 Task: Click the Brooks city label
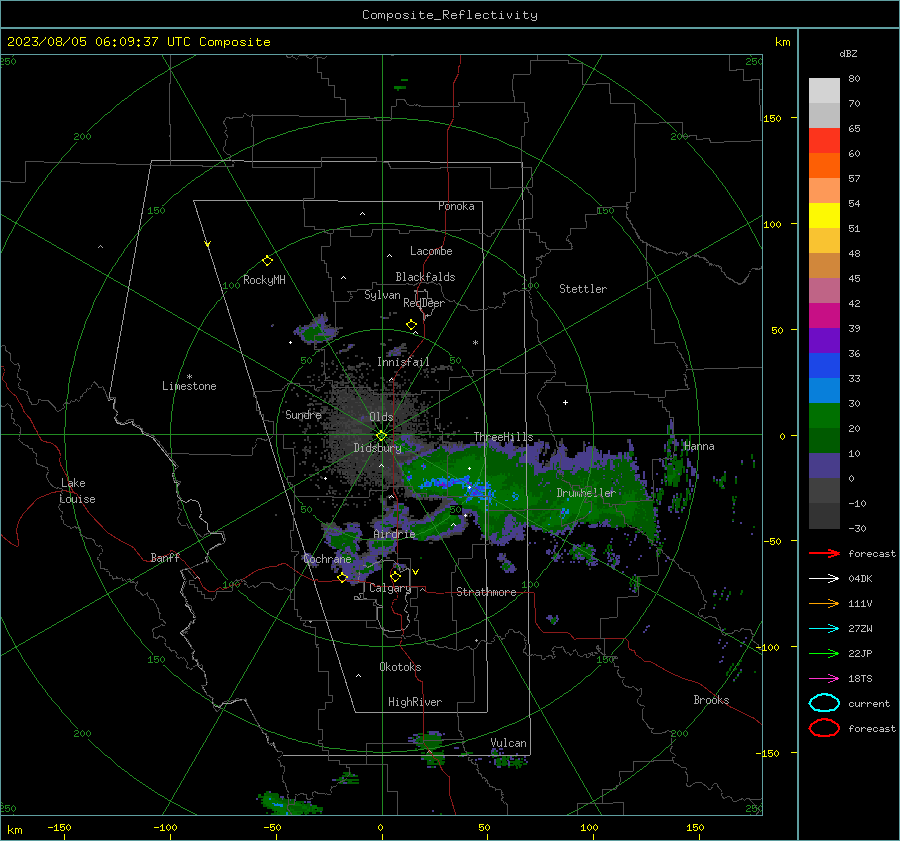[x=711, y=700]
